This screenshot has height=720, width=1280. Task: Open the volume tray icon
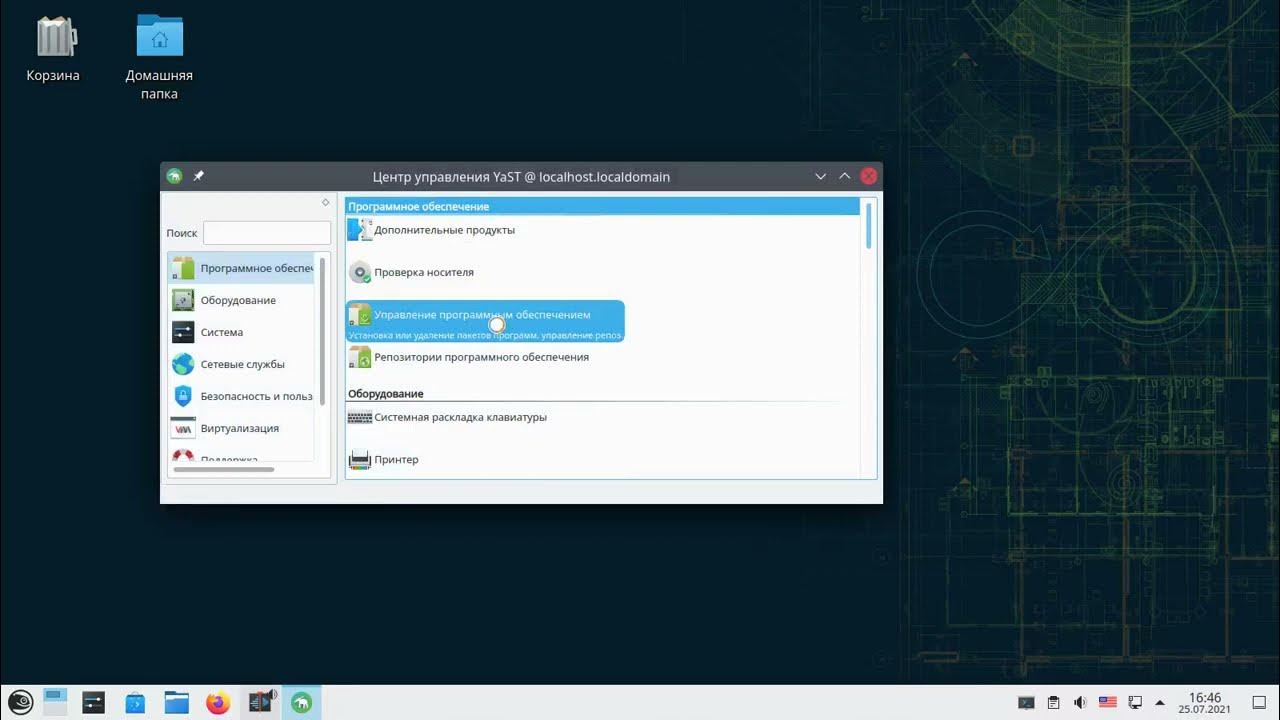[x=1081, y=702]
